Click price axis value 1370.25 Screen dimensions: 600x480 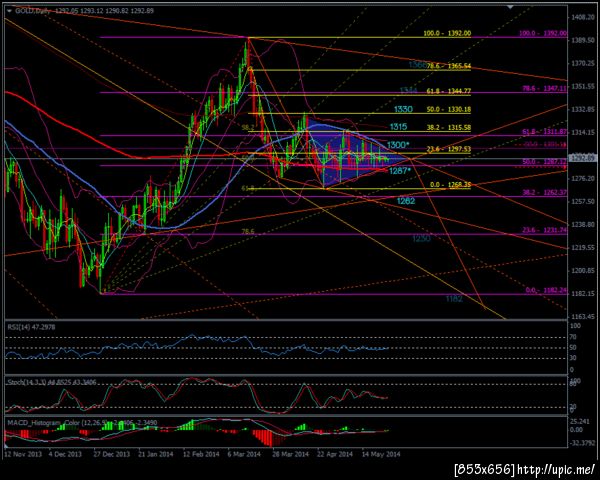tap(583, 64)
